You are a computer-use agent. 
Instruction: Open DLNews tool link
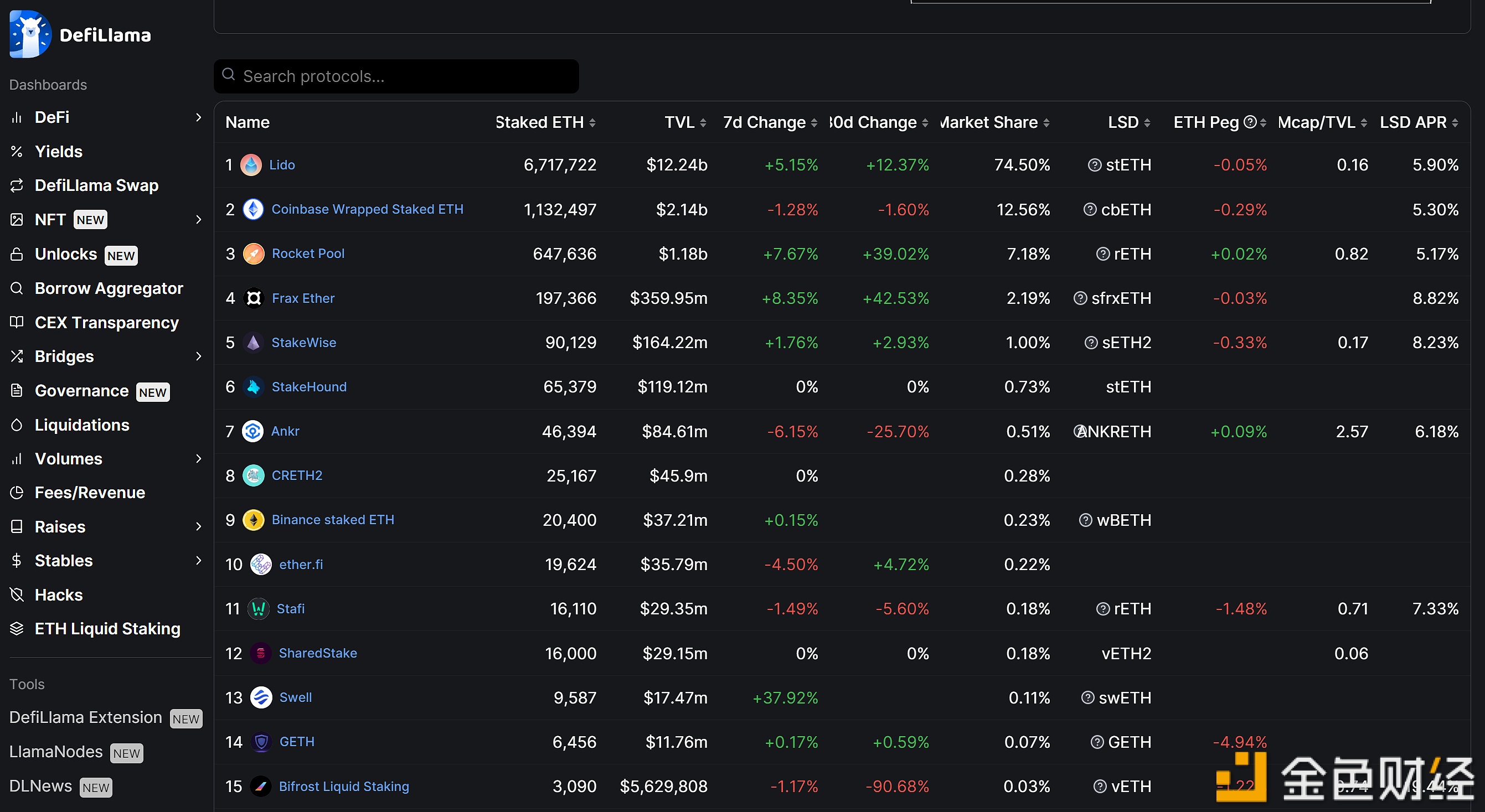coord(40,786)
